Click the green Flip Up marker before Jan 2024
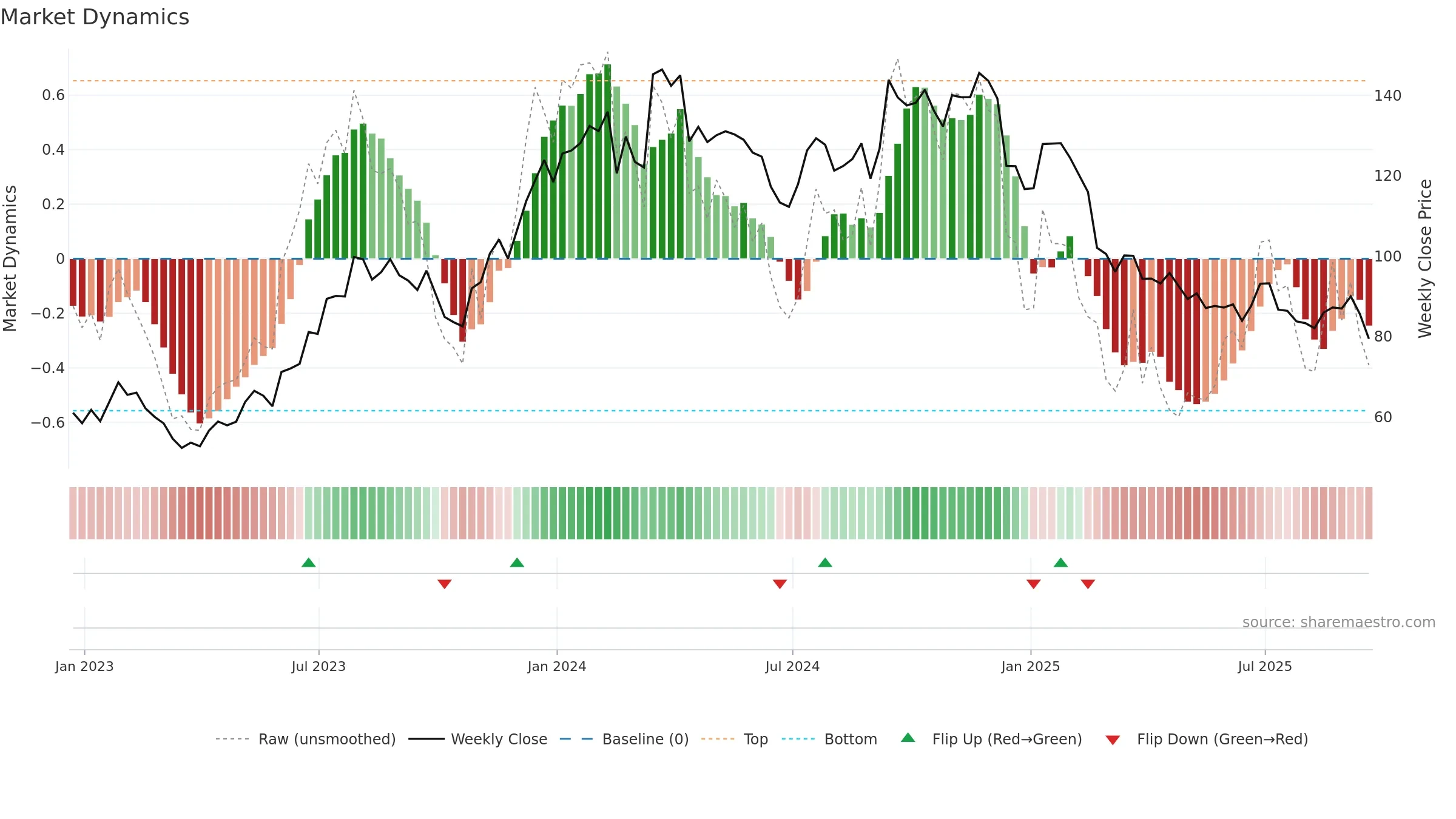The width and height of the screenshot is (1456, 819). point(517,562)
